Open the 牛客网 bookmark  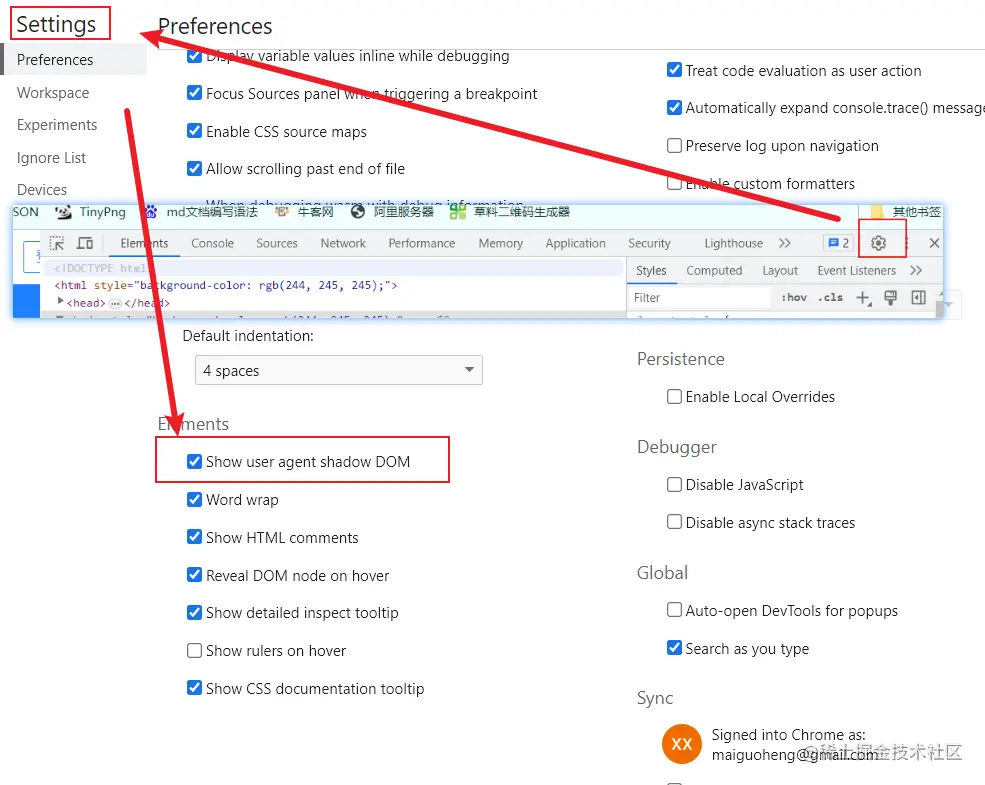[x=305, y=212]
